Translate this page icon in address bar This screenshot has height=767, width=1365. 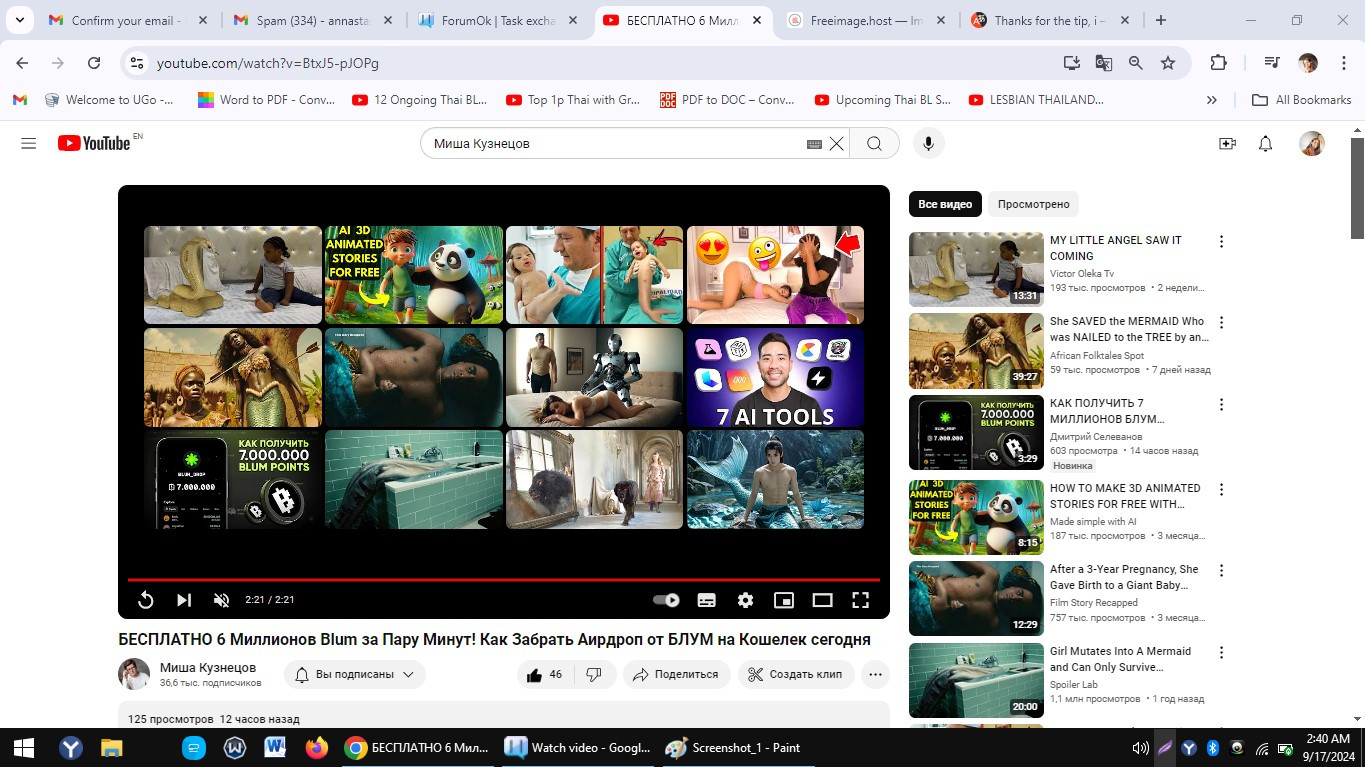tap(1103, 62)
